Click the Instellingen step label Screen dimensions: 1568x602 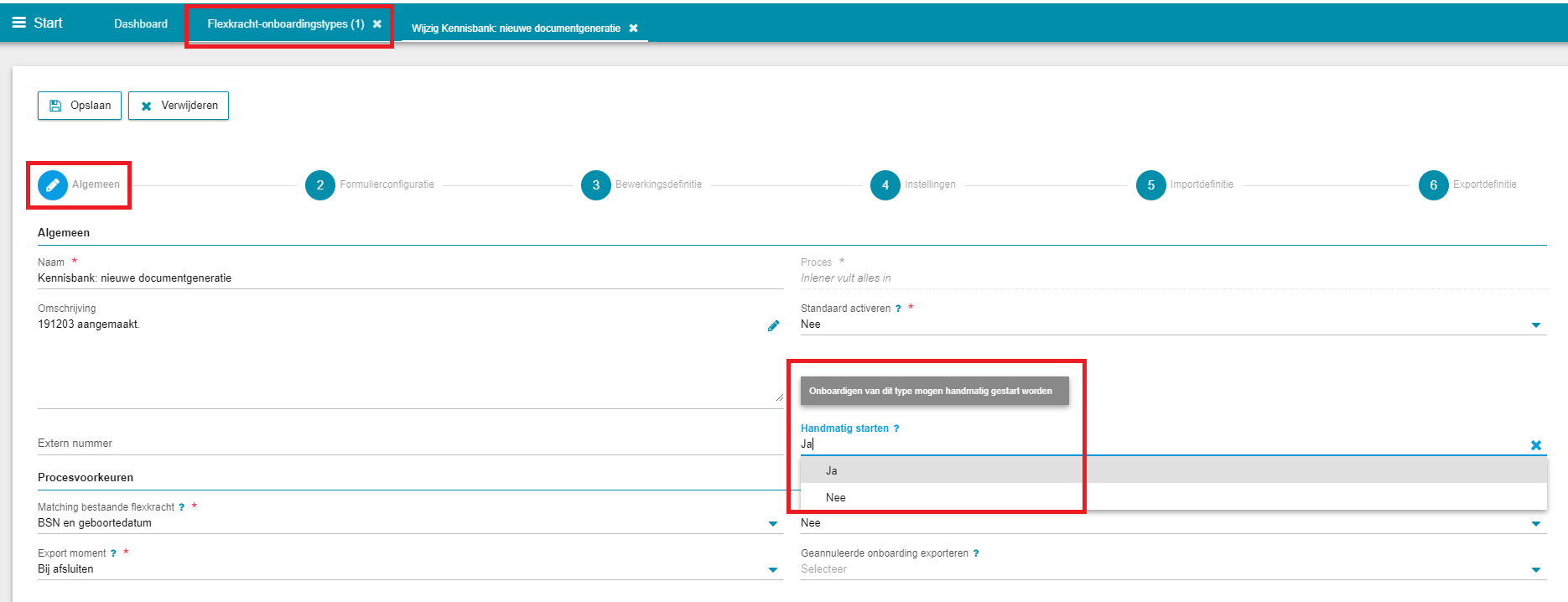930,184
